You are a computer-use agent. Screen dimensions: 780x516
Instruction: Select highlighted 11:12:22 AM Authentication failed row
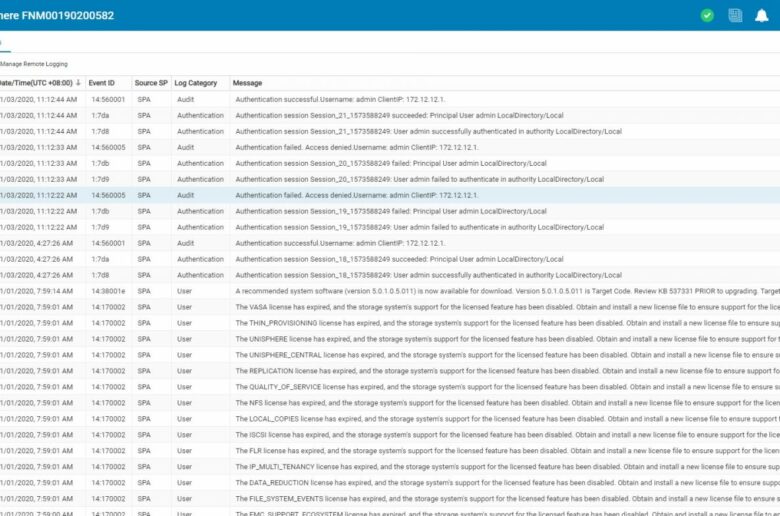click(x=390, y=195)
